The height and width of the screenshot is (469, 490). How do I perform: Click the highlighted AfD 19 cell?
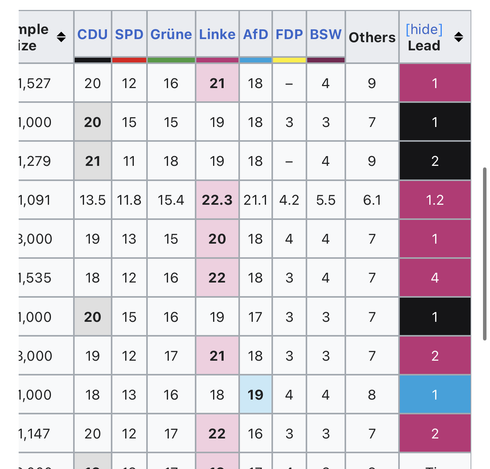click(256, 395)
